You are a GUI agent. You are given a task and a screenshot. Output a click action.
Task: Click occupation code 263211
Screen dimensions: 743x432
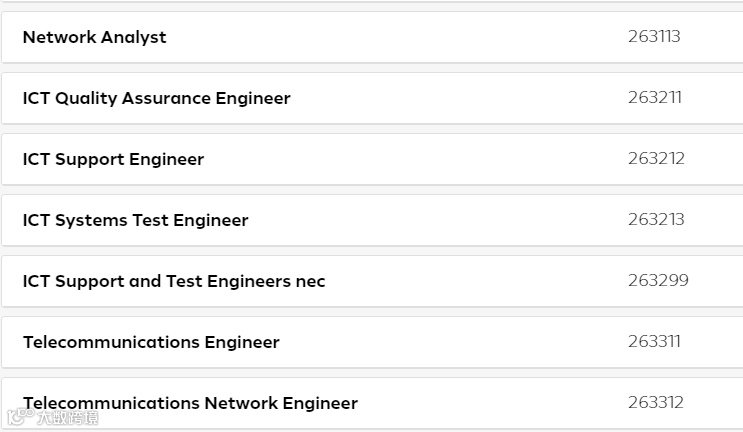pos(655,98)
